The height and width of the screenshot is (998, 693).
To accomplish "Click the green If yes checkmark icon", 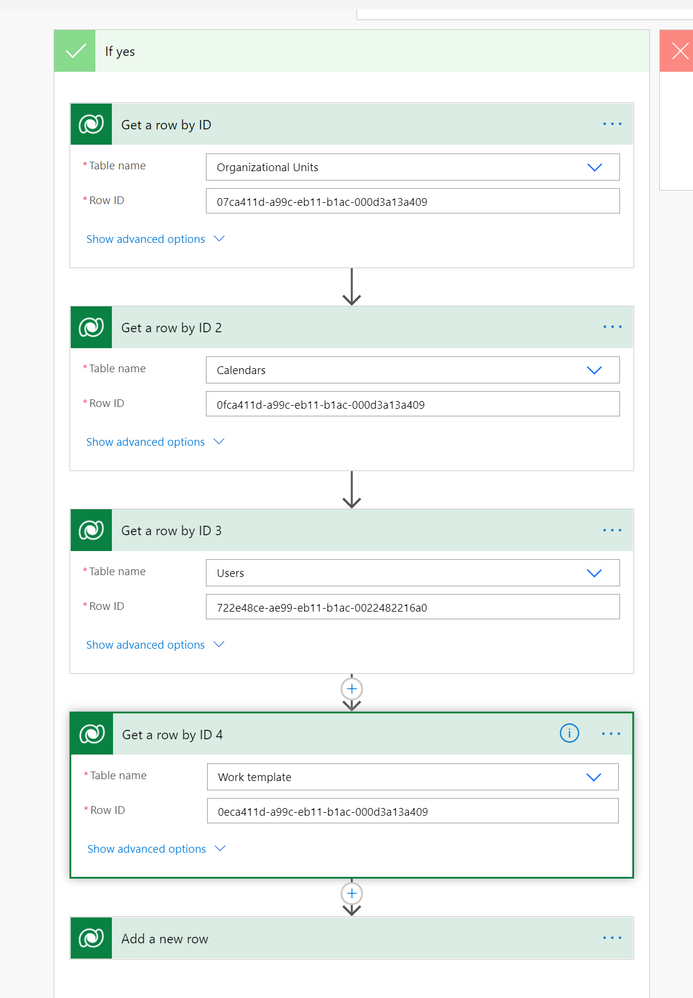I will 75,51.
